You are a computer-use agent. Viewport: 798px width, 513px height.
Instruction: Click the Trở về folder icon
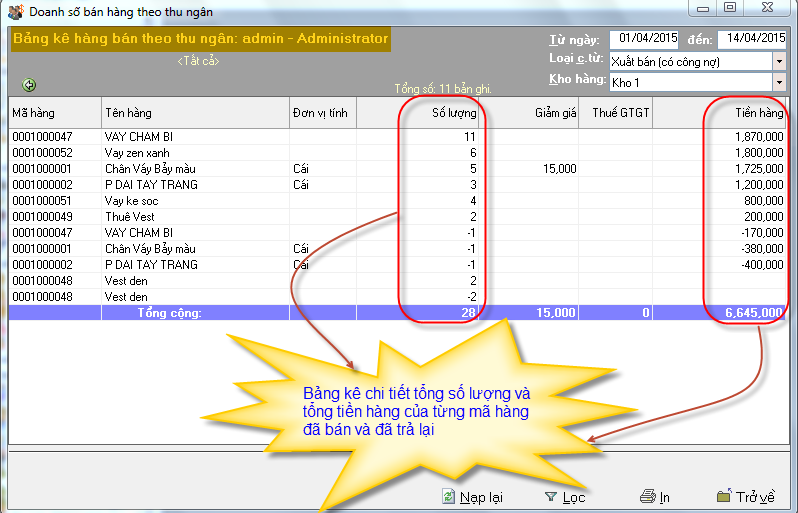tap(724, 496)
